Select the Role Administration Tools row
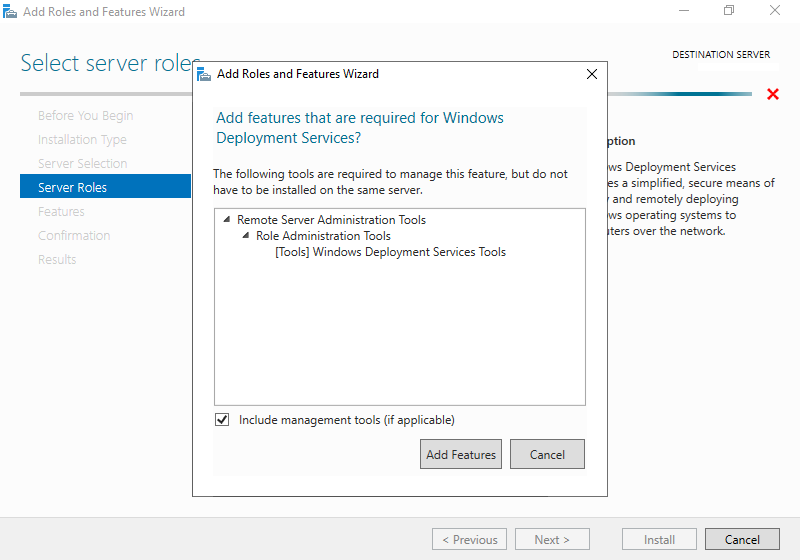The image size is (800, 560). click(x=323, y=236)
